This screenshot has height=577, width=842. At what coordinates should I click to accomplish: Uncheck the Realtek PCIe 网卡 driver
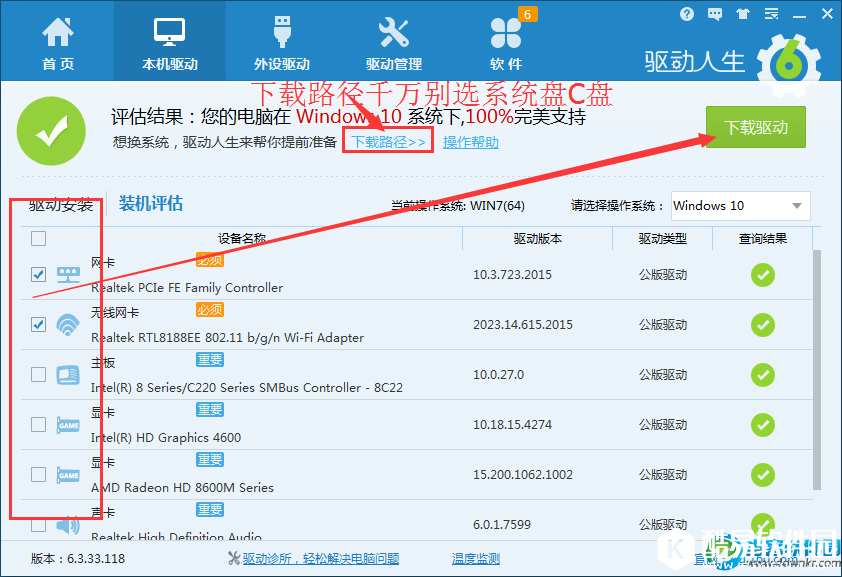(38, 274)
